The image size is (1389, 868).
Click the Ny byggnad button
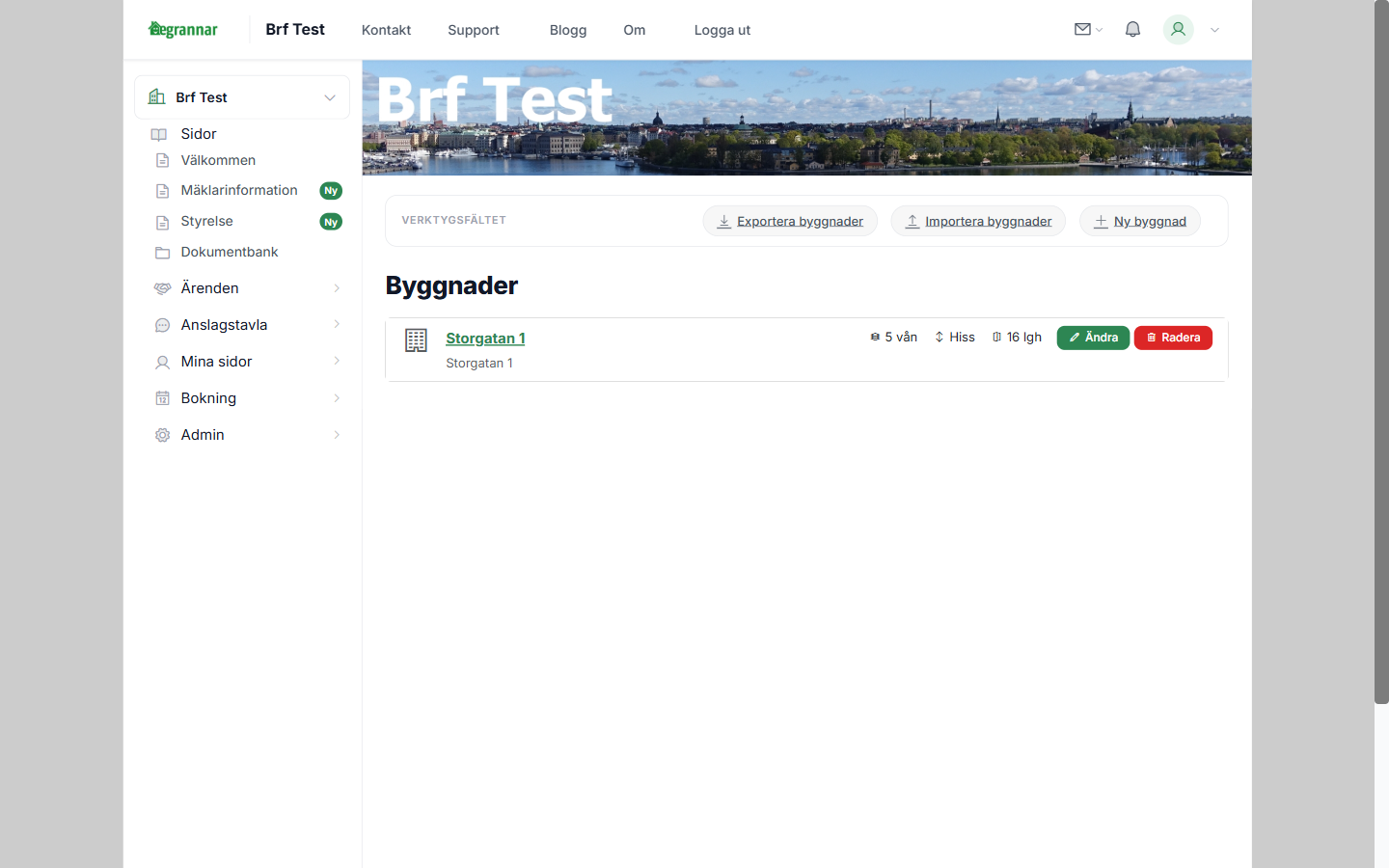pyautogui.click(x=1140, y=221)
